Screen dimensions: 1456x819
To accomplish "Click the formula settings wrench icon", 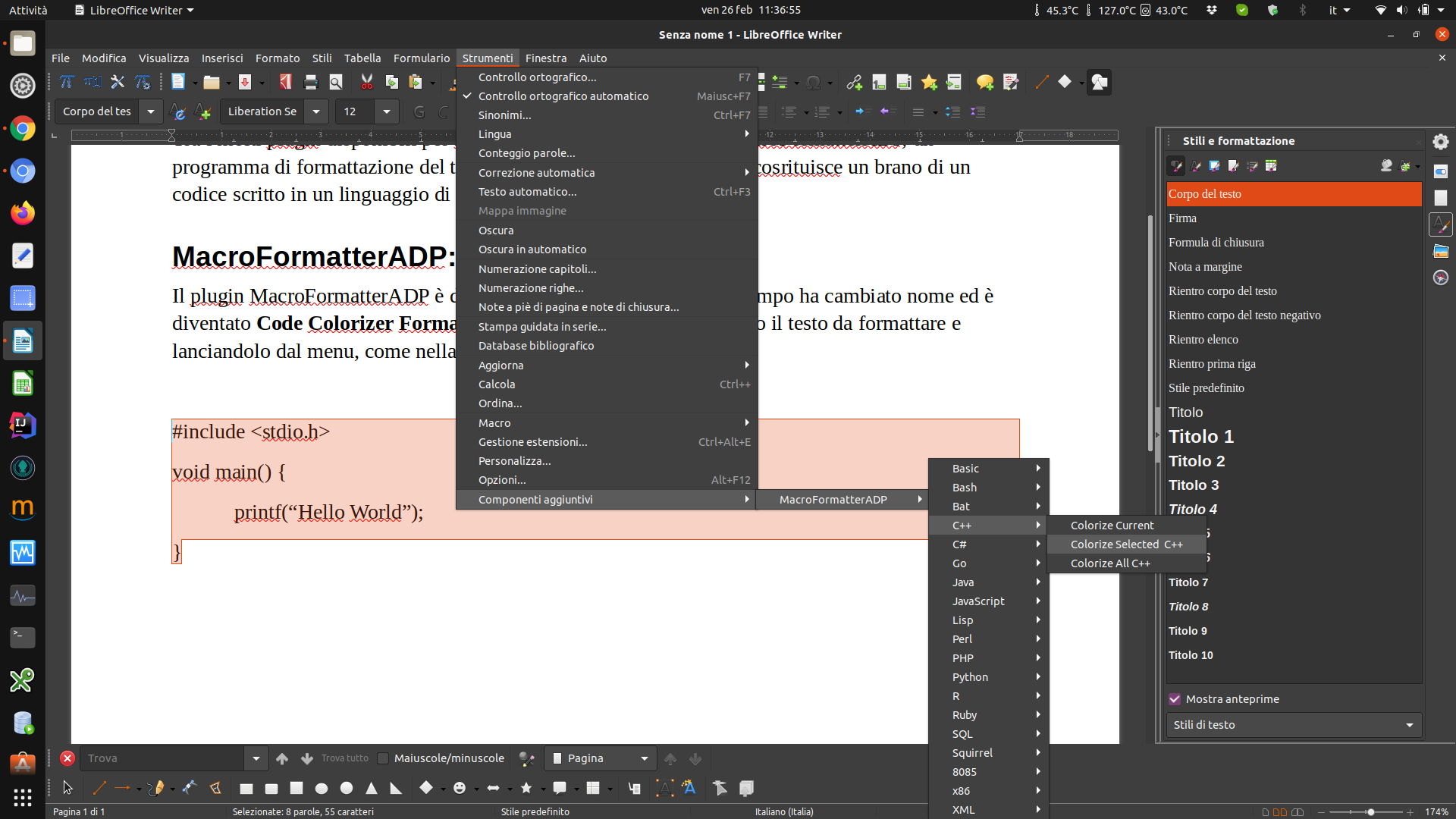I will pyautogui.click(x=118, y=82).
